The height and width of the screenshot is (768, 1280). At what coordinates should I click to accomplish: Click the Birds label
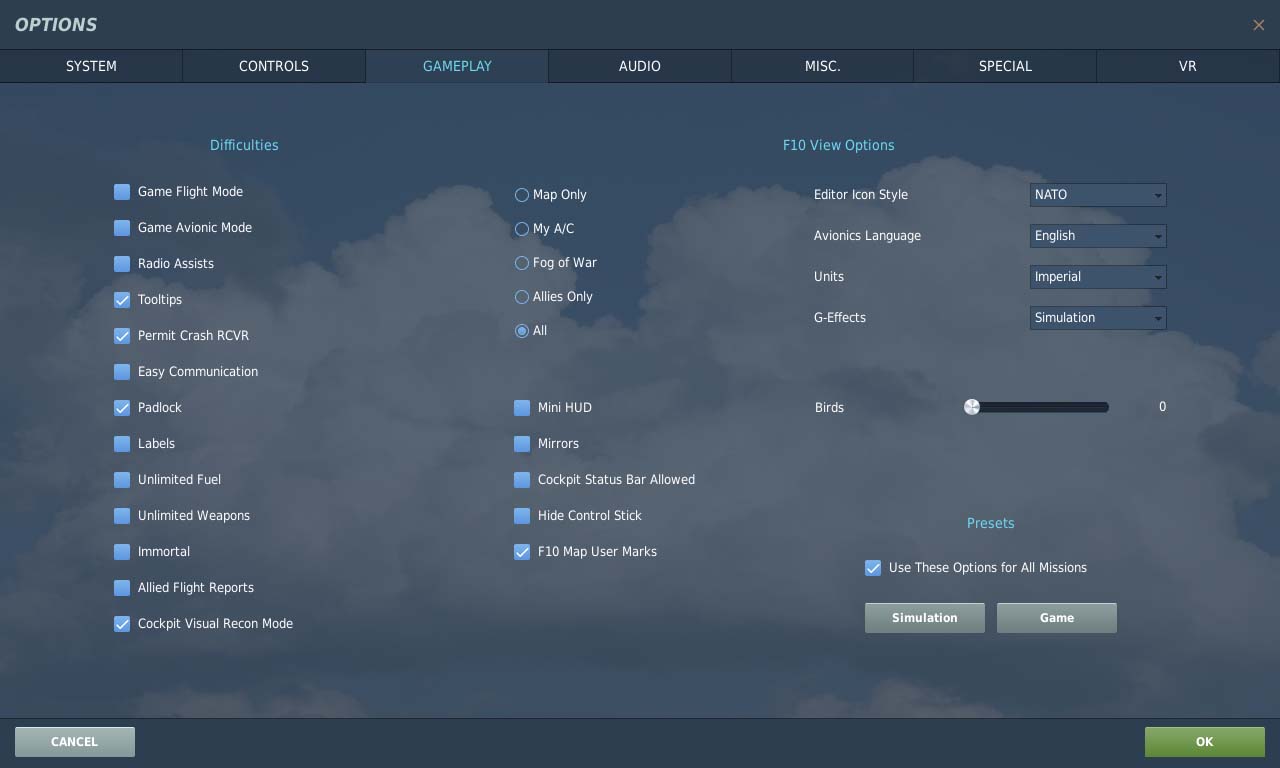(829, 408)
